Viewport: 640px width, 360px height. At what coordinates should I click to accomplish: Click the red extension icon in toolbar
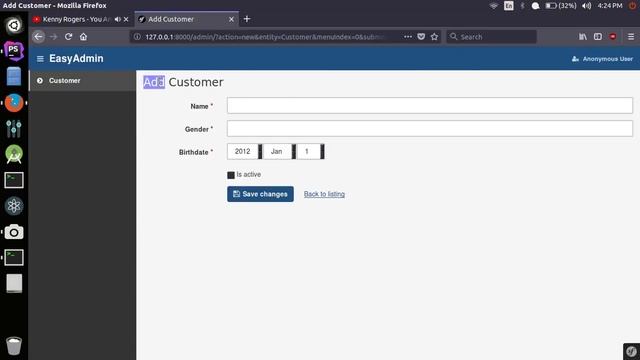coord(613,37)
